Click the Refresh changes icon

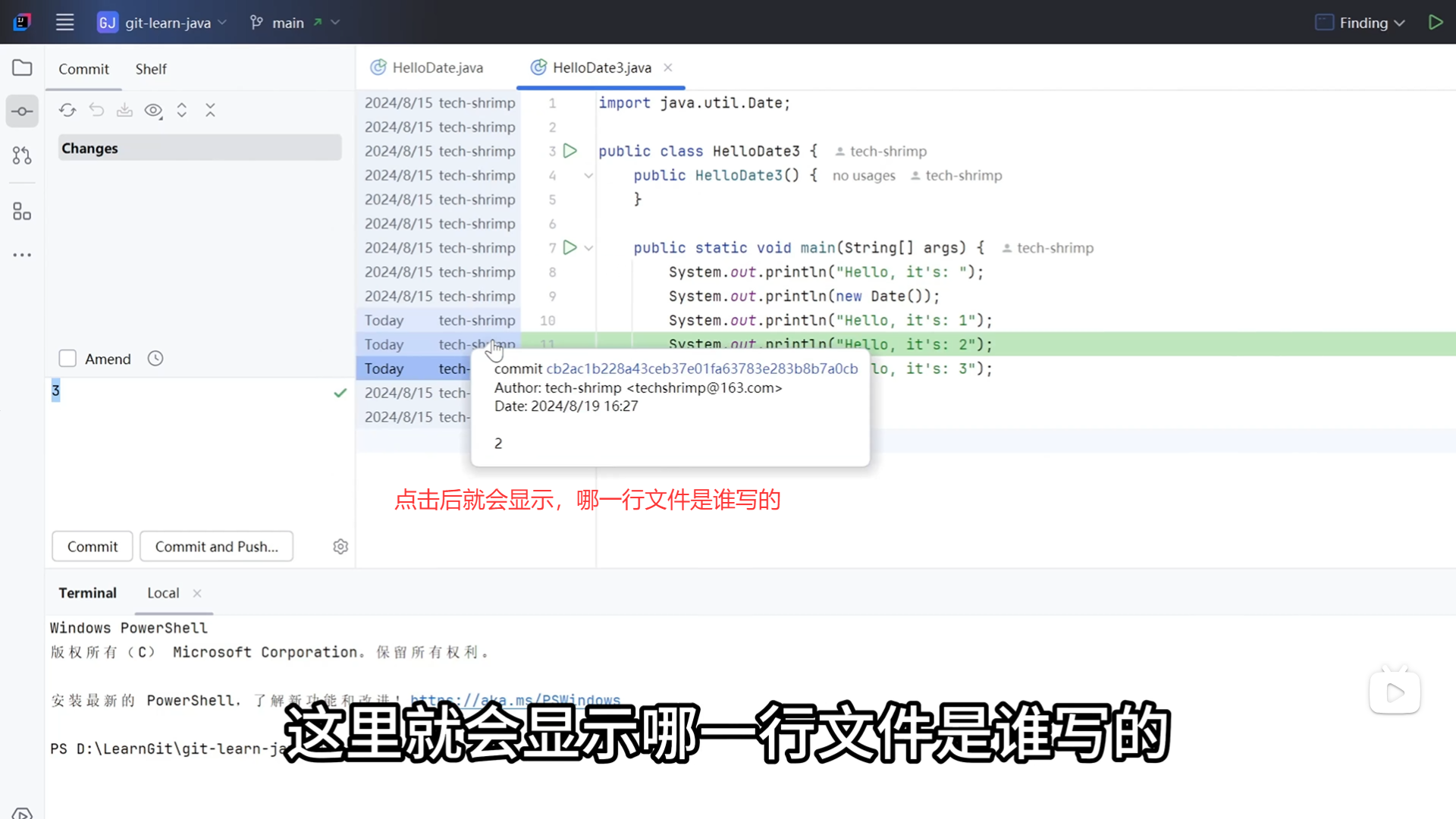pos(67,111)
